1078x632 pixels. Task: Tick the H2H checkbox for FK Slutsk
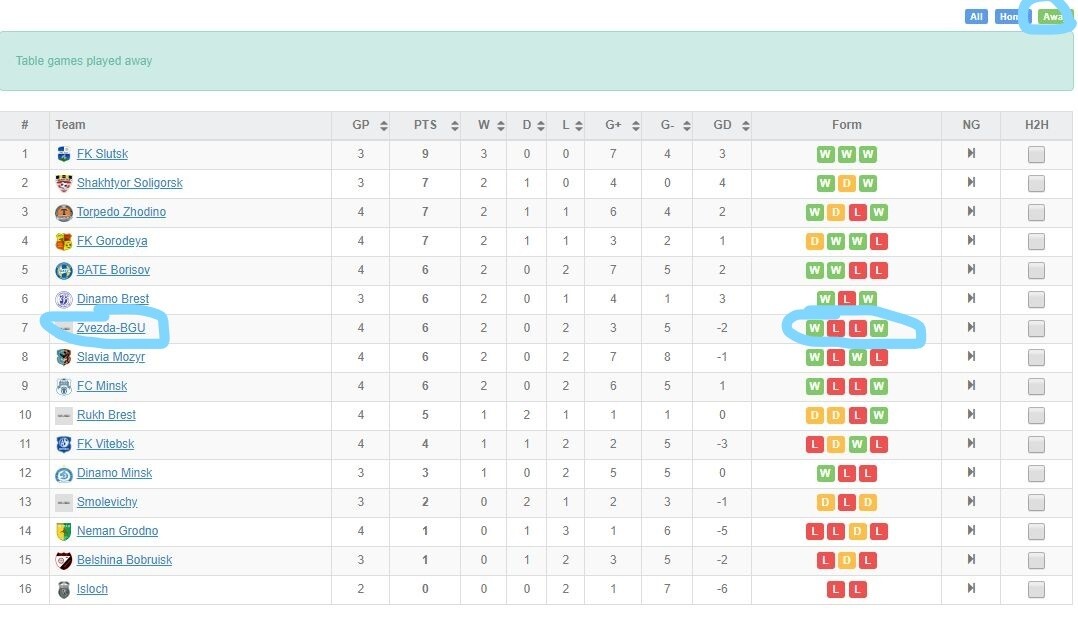tap(1036, 154)
